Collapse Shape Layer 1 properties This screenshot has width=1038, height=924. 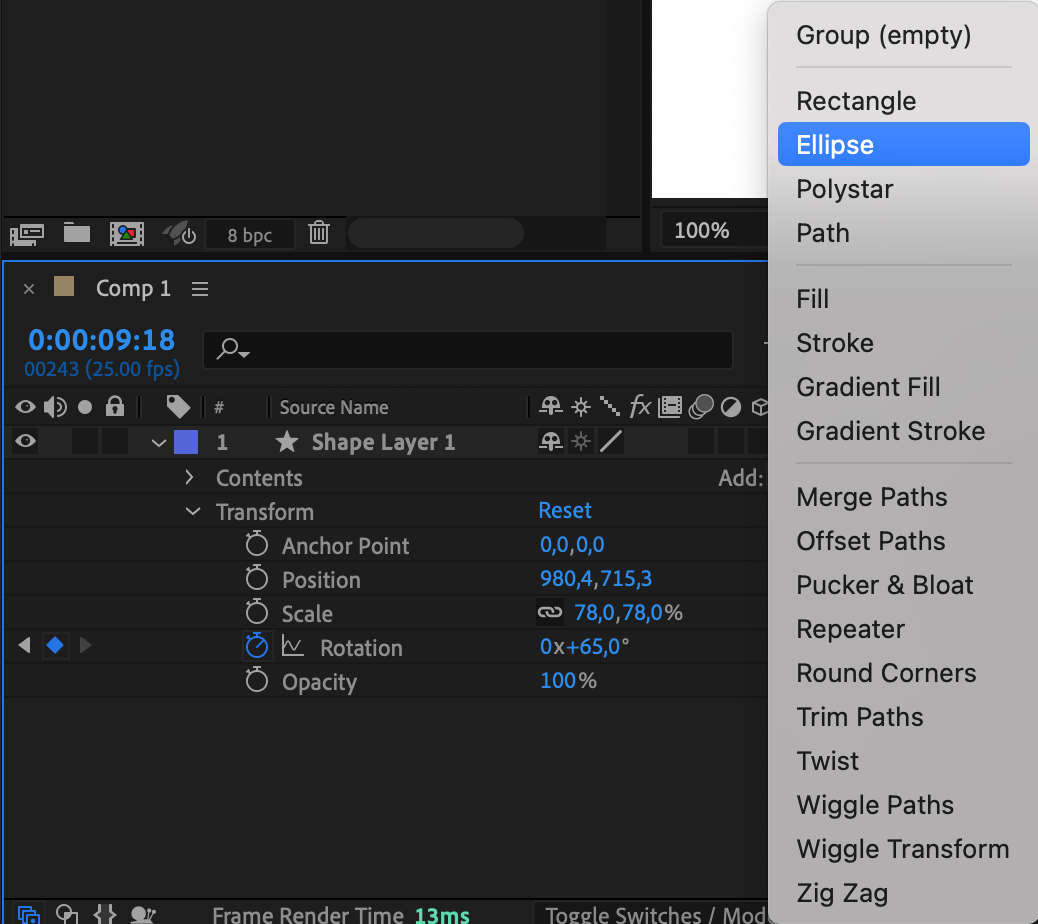tap(158, 443)
